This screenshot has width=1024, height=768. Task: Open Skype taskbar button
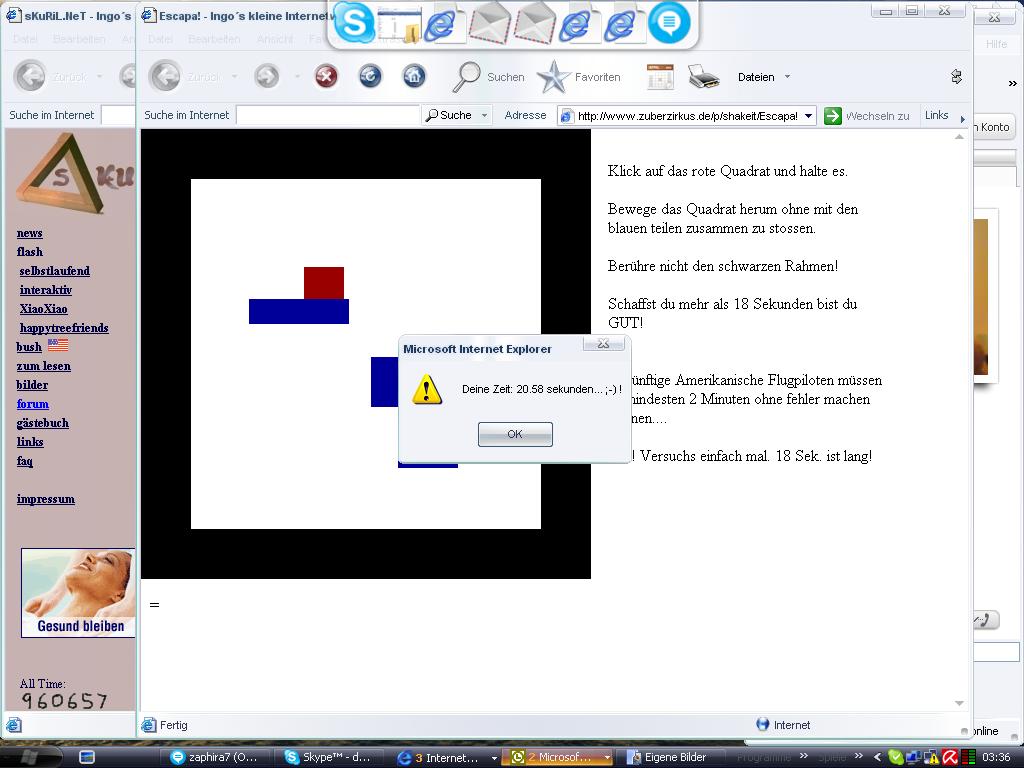pos(330,757)
